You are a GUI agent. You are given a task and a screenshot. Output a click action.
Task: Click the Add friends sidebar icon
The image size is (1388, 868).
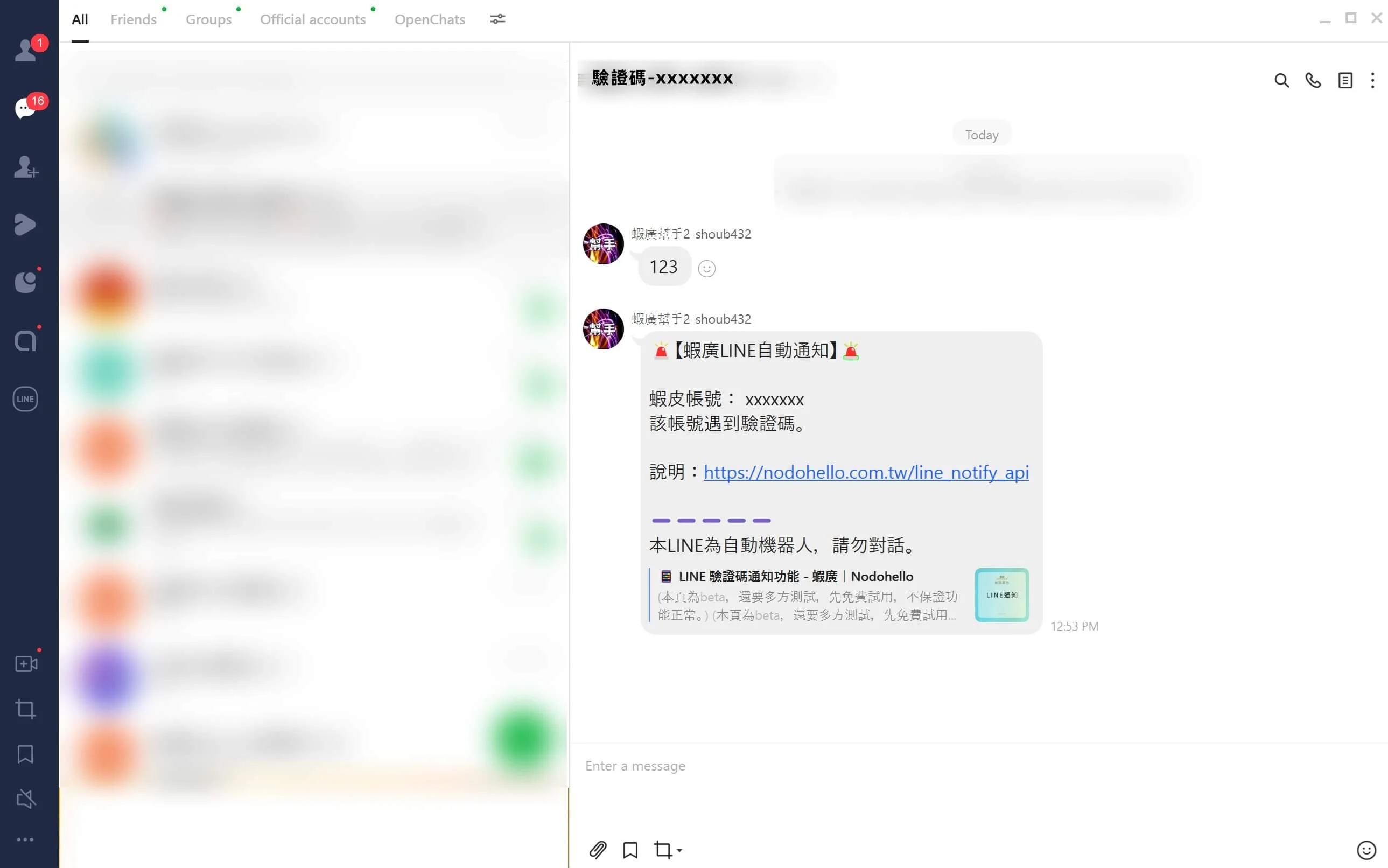26,167
